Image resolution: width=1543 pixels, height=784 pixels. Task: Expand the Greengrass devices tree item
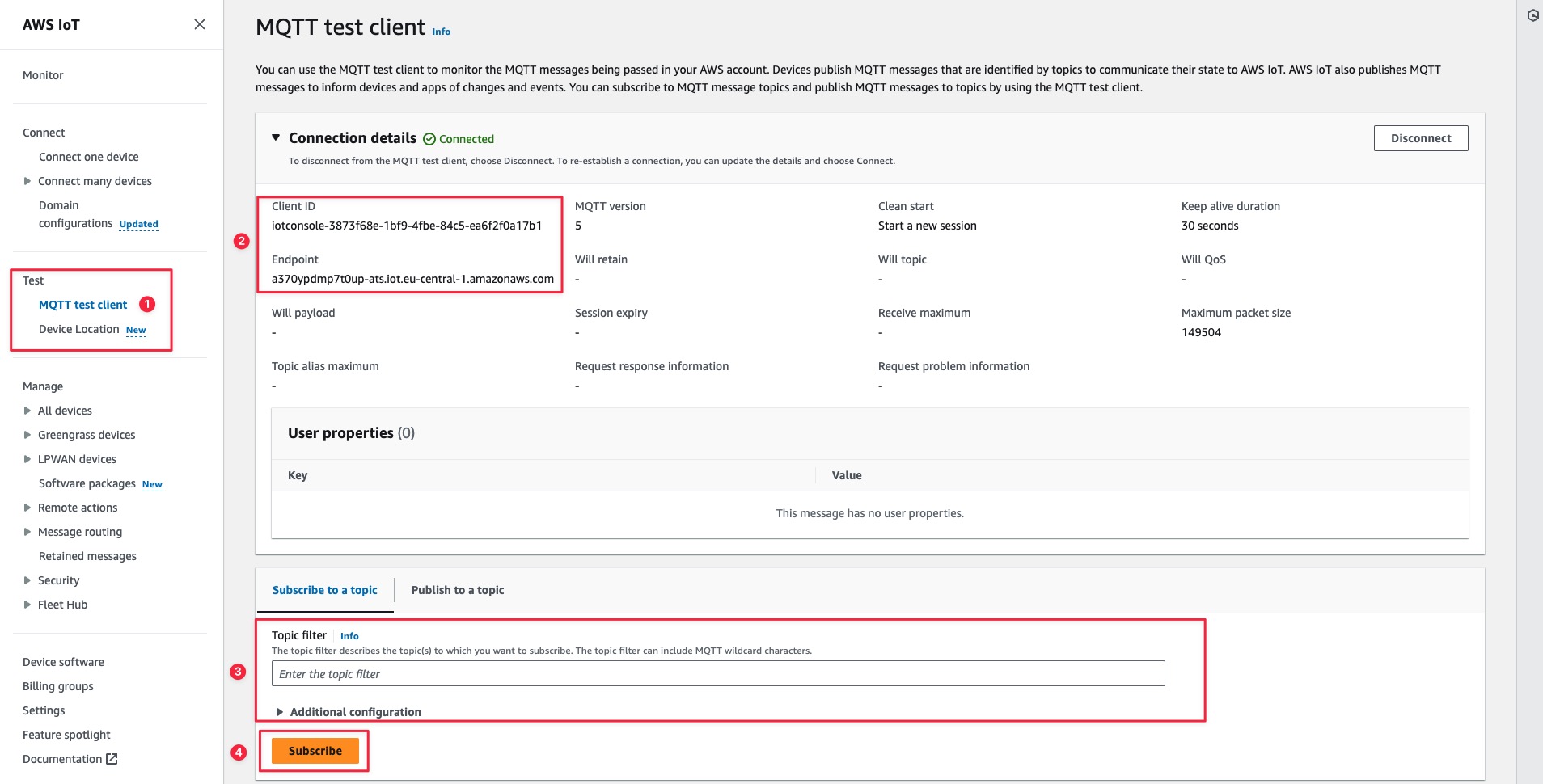coord(27,435)
